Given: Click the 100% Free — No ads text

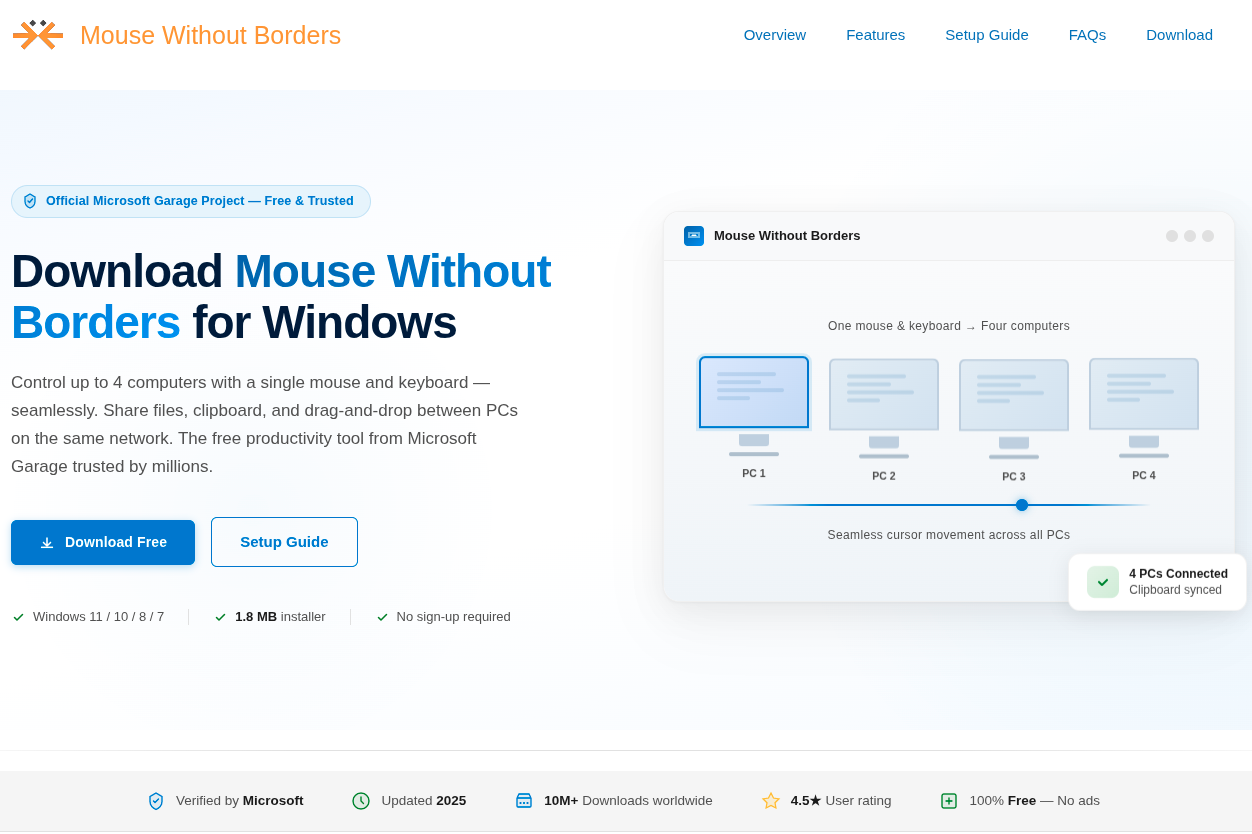Looking at the screenshot, I should click(x=1035, y=801).
